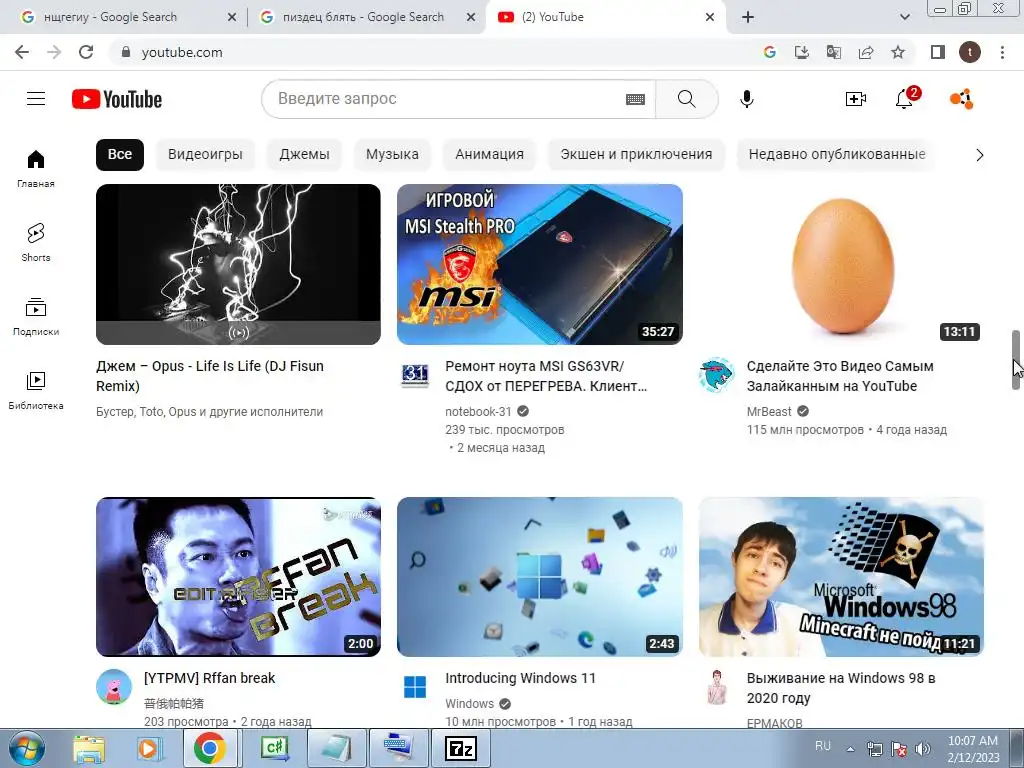Open Windows channel avatar
Viewport: 1024px width, 768px height.
tap(415, 687)
